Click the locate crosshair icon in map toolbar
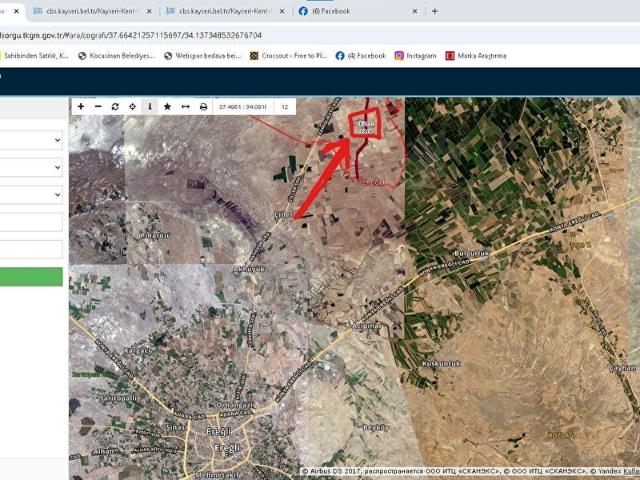640x480 pixels. click(132, 107)
